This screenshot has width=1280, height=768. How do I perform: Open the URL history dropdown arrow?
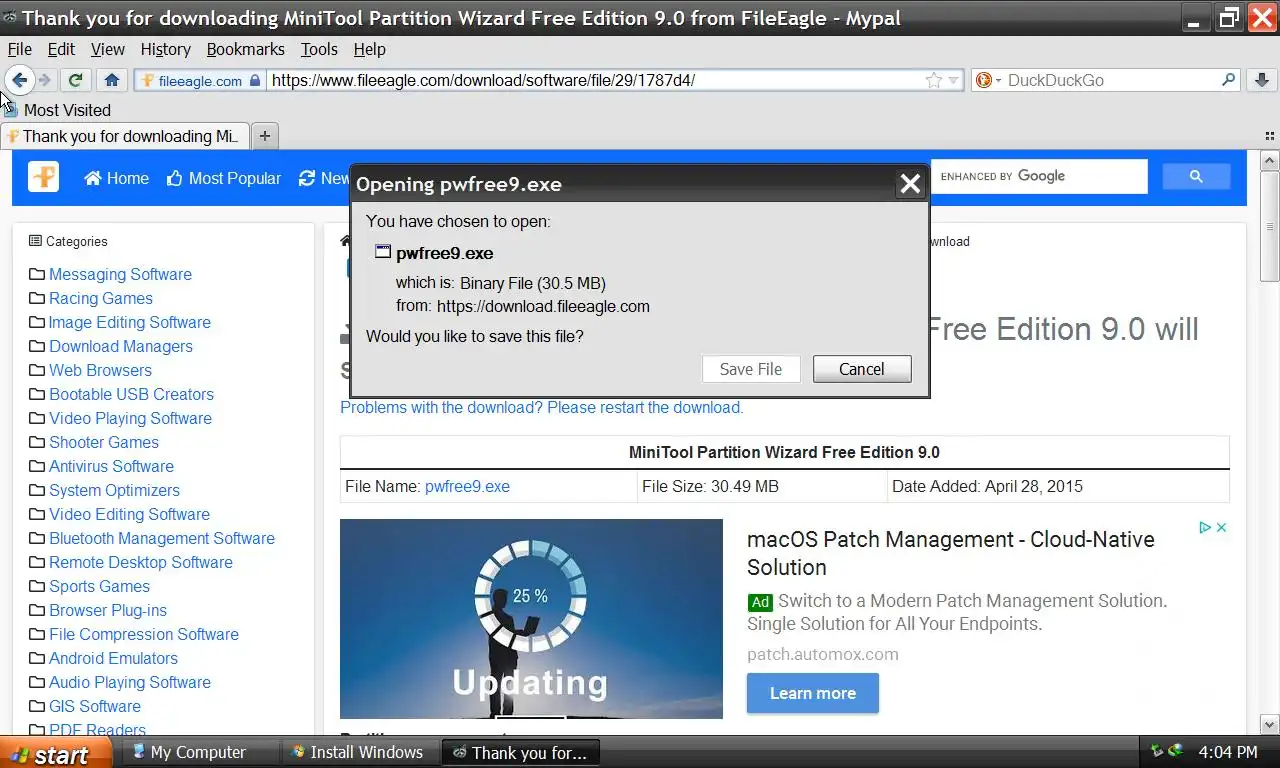coord(954,80)
